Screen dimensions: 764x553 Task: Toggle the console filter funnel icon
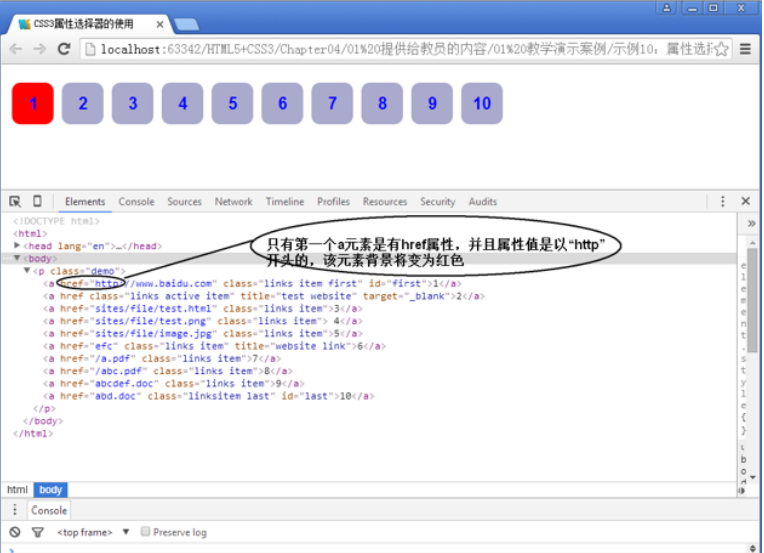point(38,532)
